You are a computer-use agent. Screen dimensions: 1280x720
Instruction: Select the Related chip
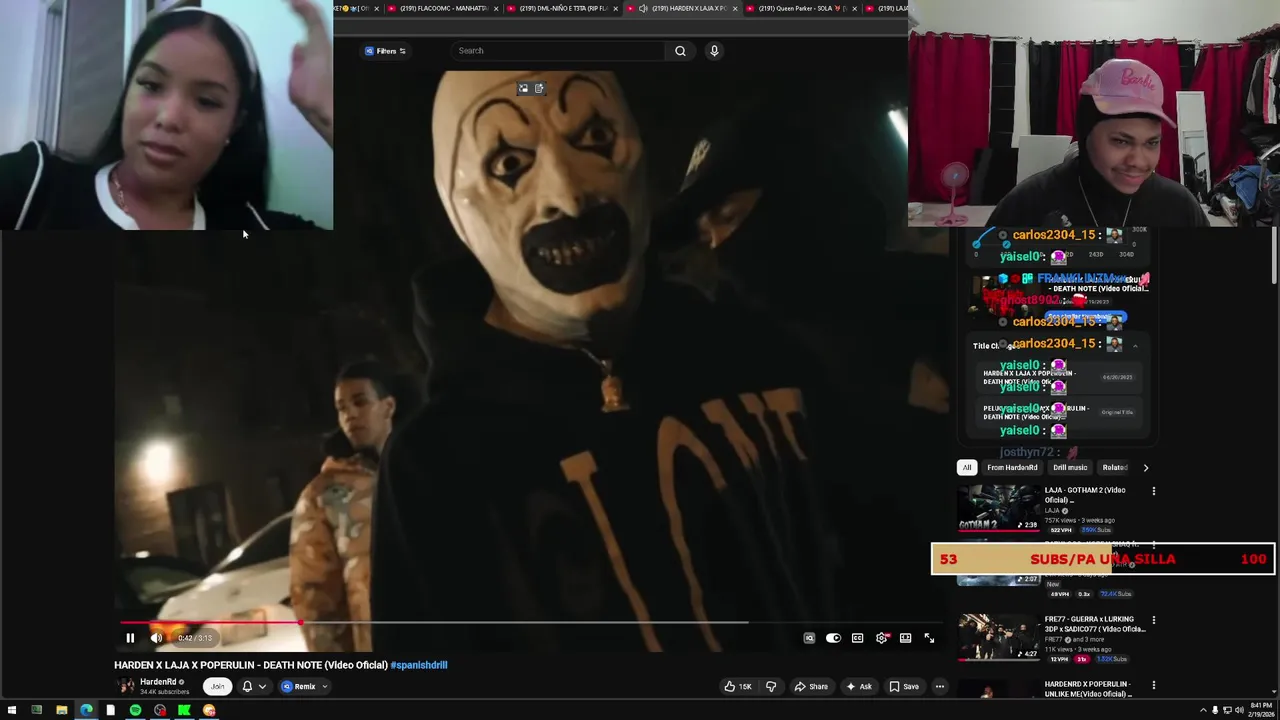1114,467
